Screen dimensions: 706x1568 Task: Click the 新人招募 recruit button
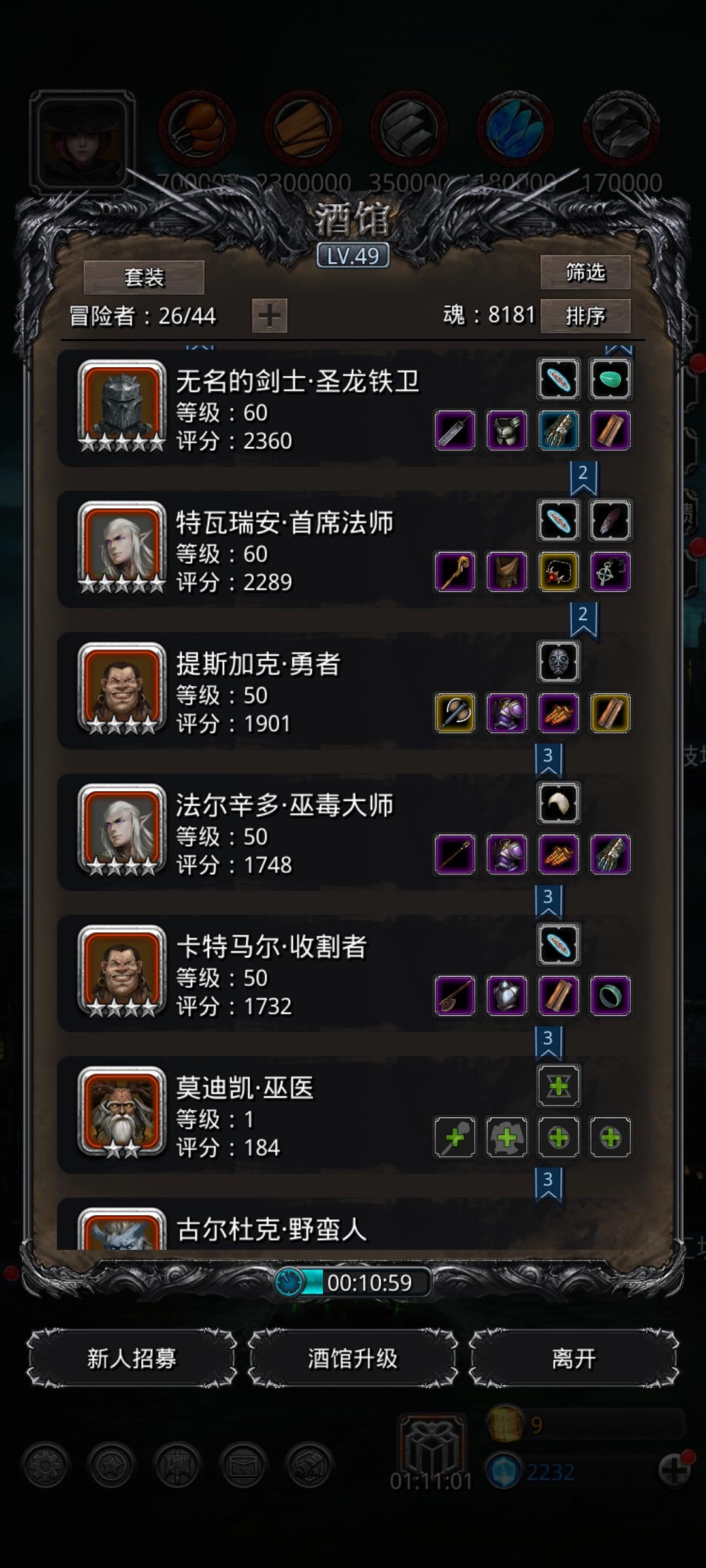point(131,1358)
